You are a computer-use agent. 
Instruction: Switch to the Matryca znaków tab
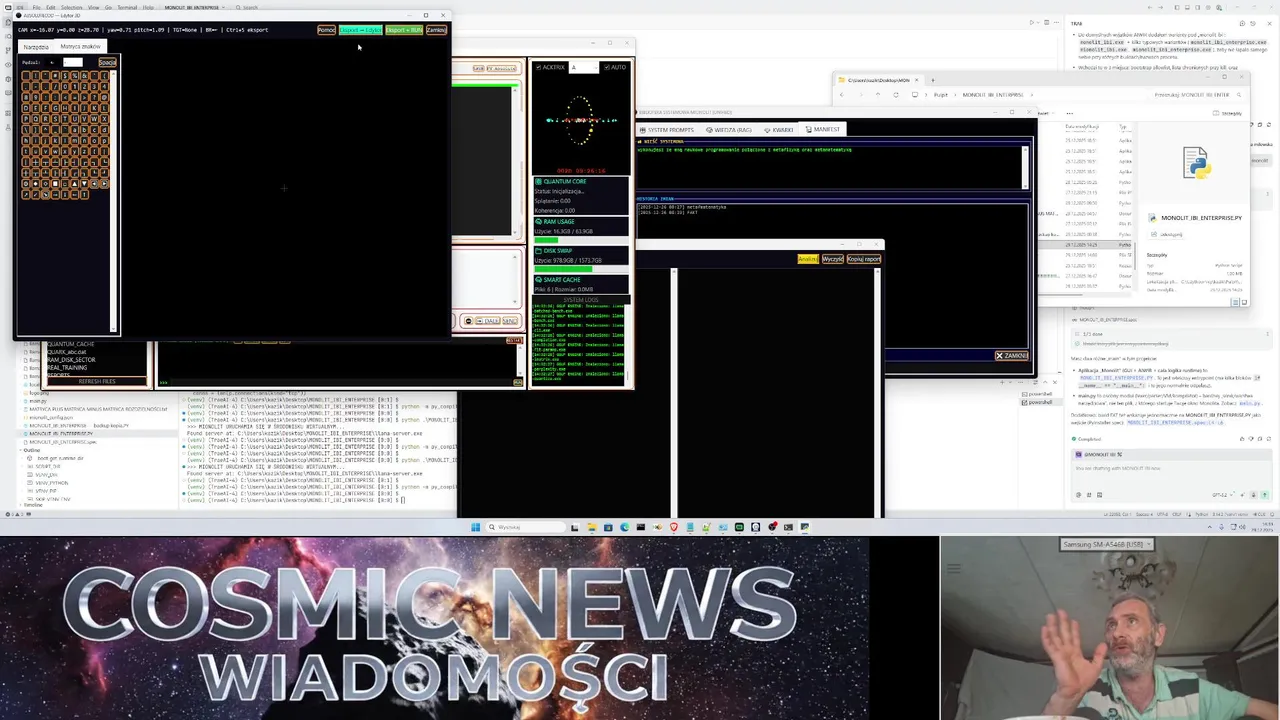[x=80, y=47]
